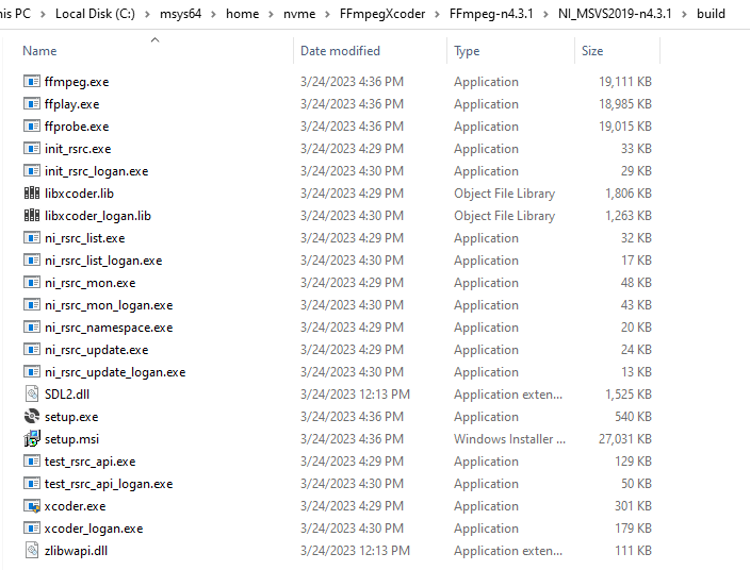Select the SDL2.dll file icon

pyautogui.click(x=32, y=394)
